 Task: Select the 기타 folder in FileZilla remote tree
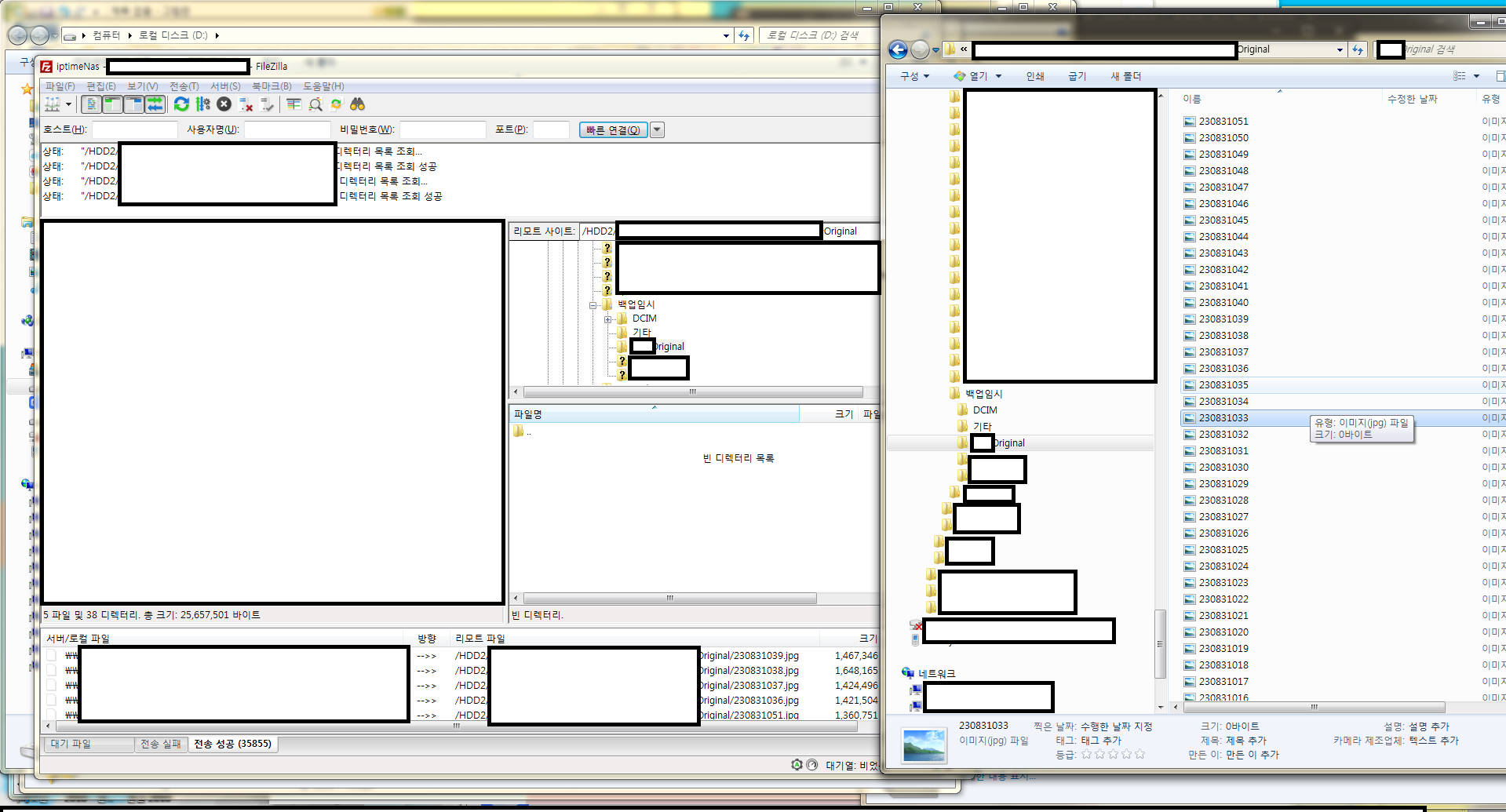click(642, 333)
